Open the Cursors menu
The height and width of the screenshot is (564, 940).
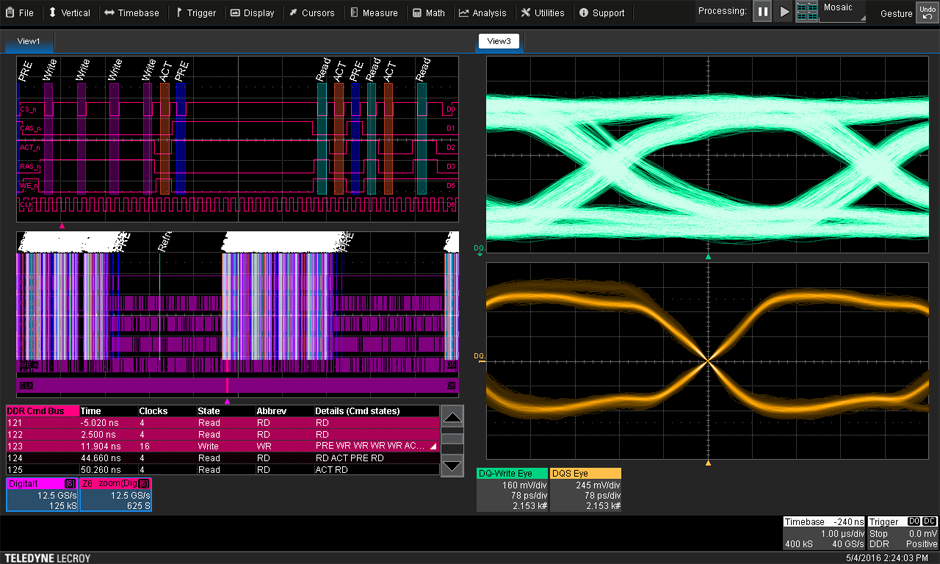[312, 13]
